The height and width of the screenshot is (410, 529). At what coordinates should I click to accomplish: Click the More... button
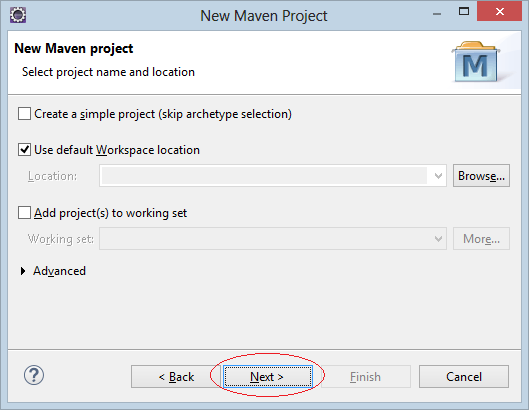click(481, 239)
